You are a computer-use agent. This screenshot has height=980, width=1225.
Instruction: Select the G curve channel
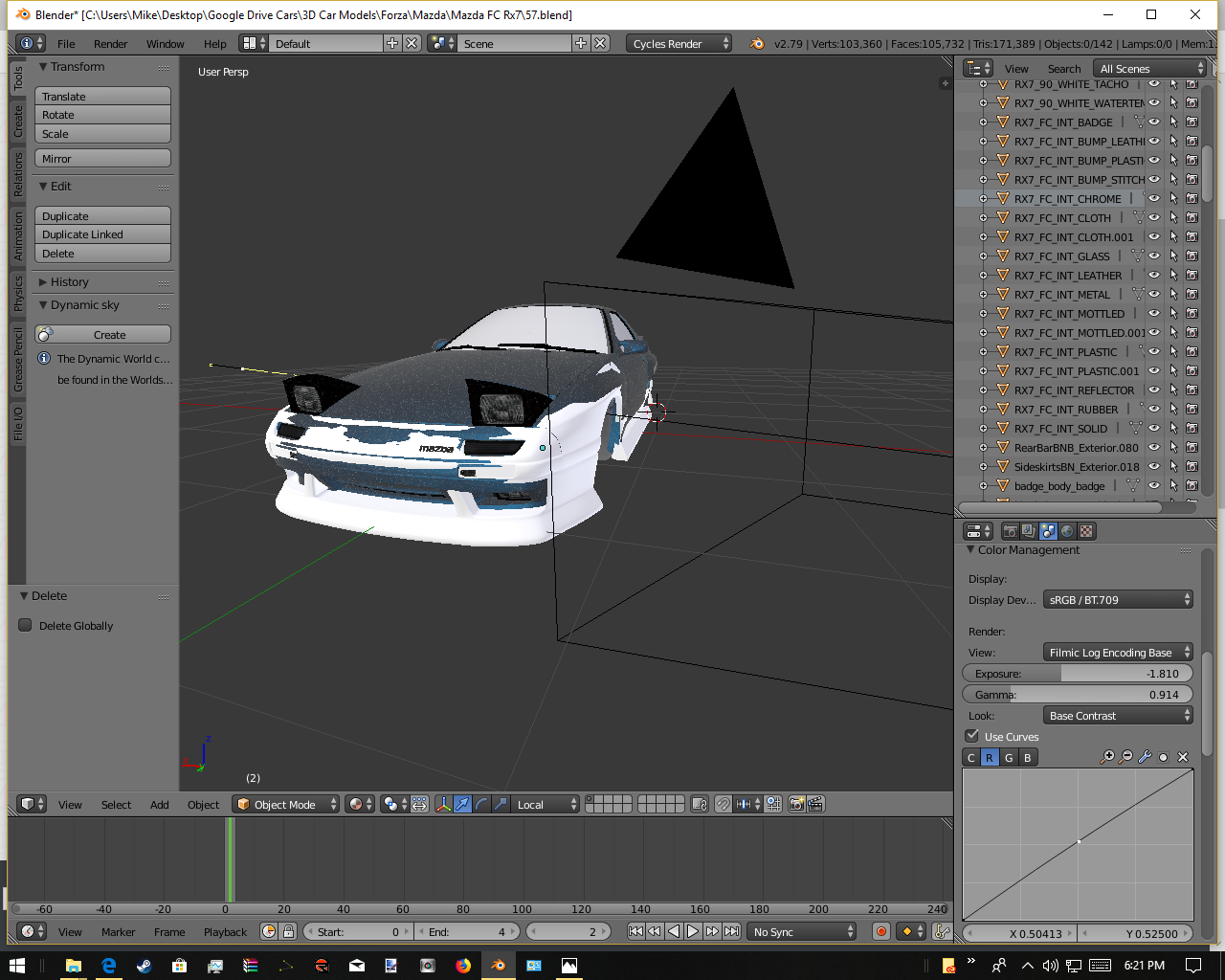tap(1009, 757)
